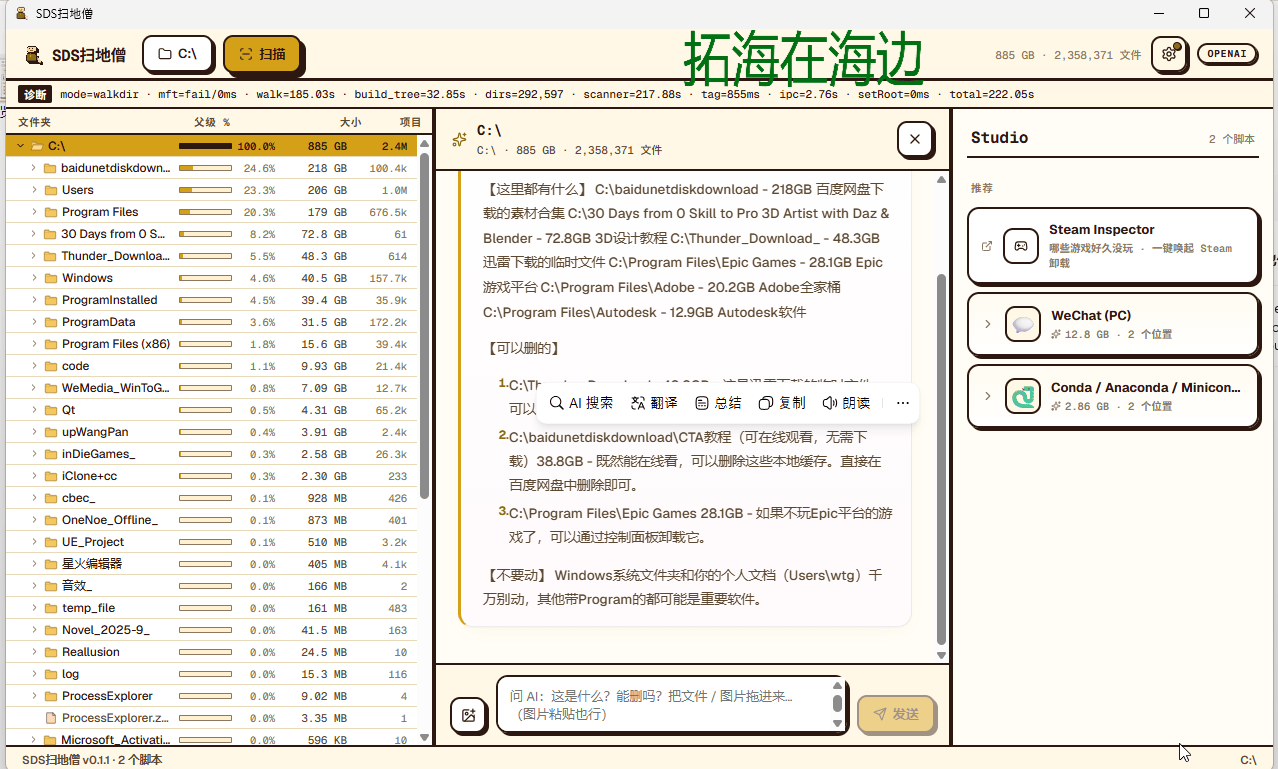Expand the Program Files folder node

tap(33, 212)
